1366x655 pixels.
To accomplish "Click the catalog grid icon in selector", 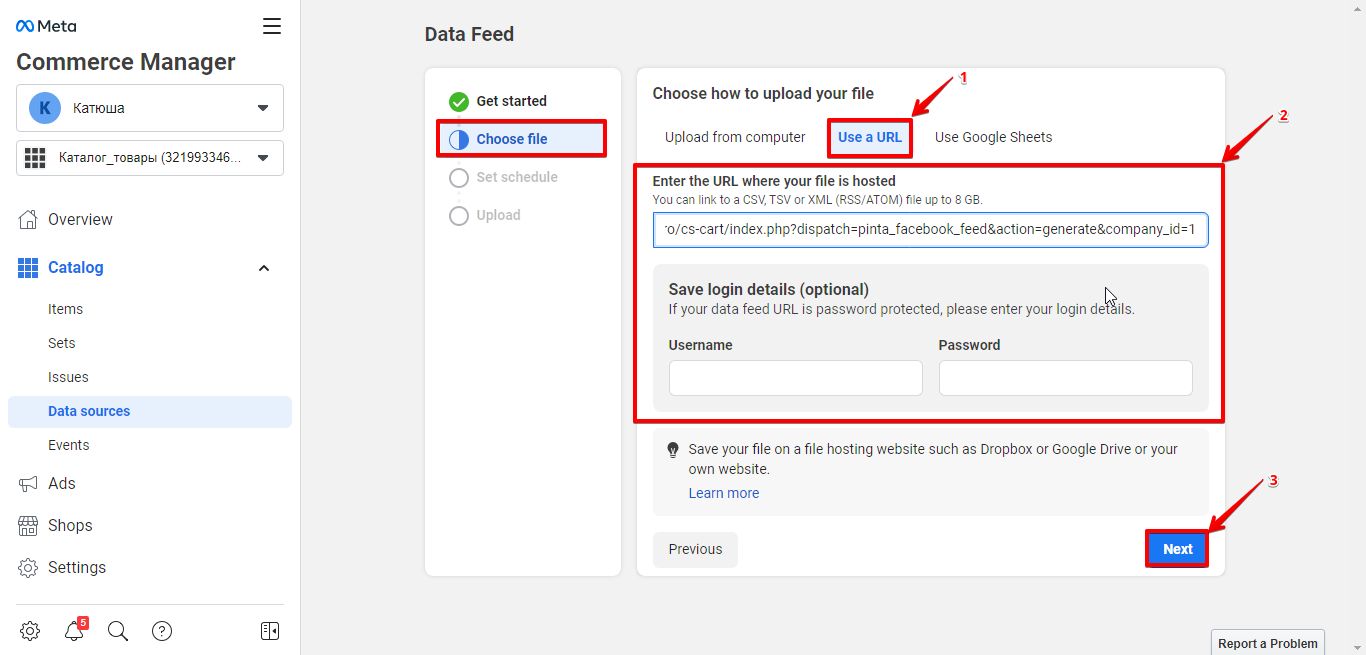I will (36, 158).
